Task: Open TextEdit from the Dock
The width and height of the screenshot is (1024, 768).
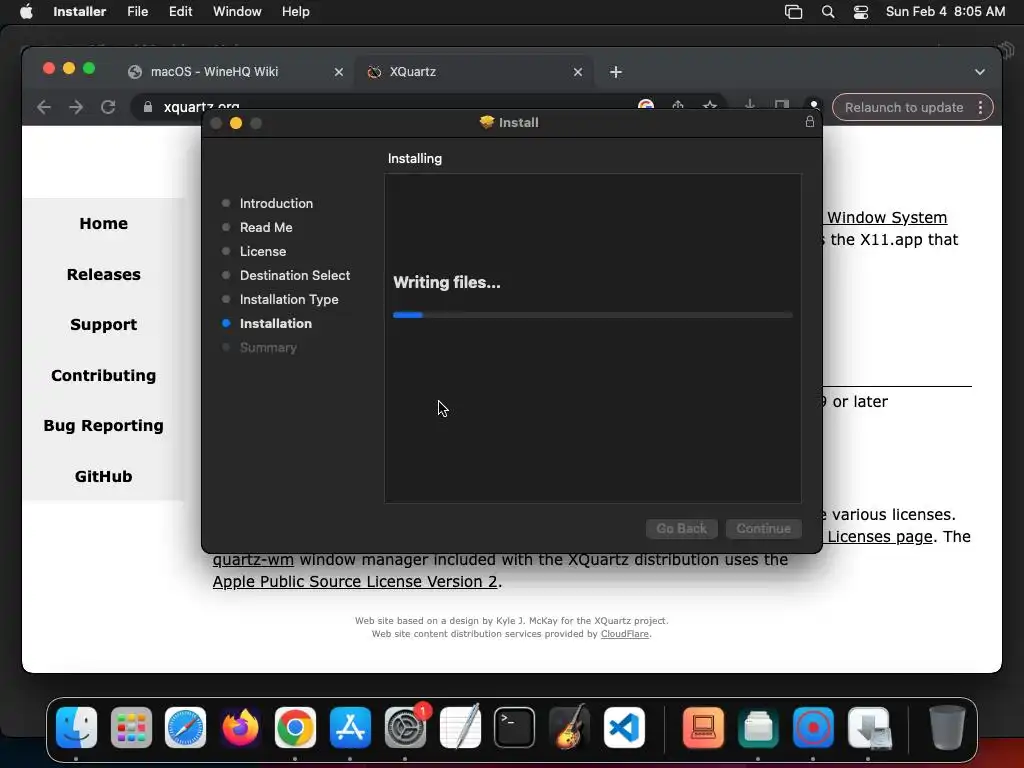Action: (x=460, y=727)
